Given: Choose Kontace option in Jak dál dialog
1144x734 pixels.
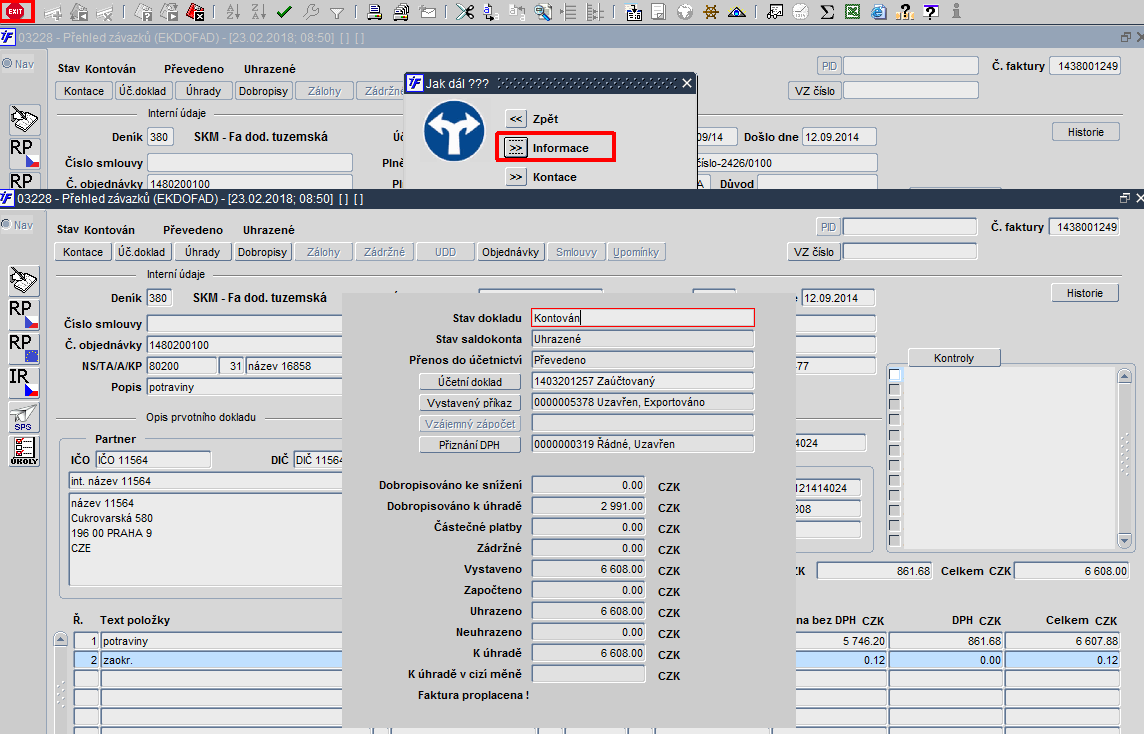Looking at the screenshot, I should click(516, 177).
